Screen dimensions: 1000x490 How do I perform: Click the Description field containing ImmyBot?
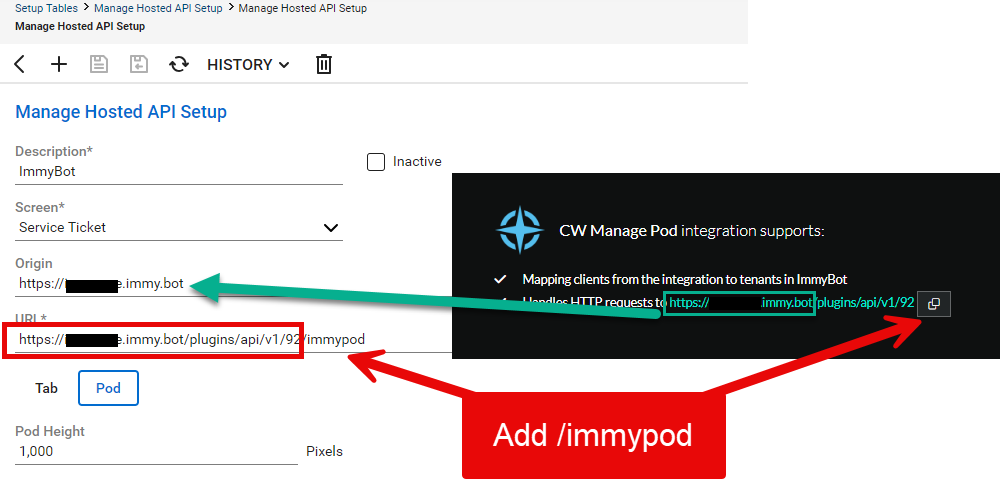pos(178,172)
